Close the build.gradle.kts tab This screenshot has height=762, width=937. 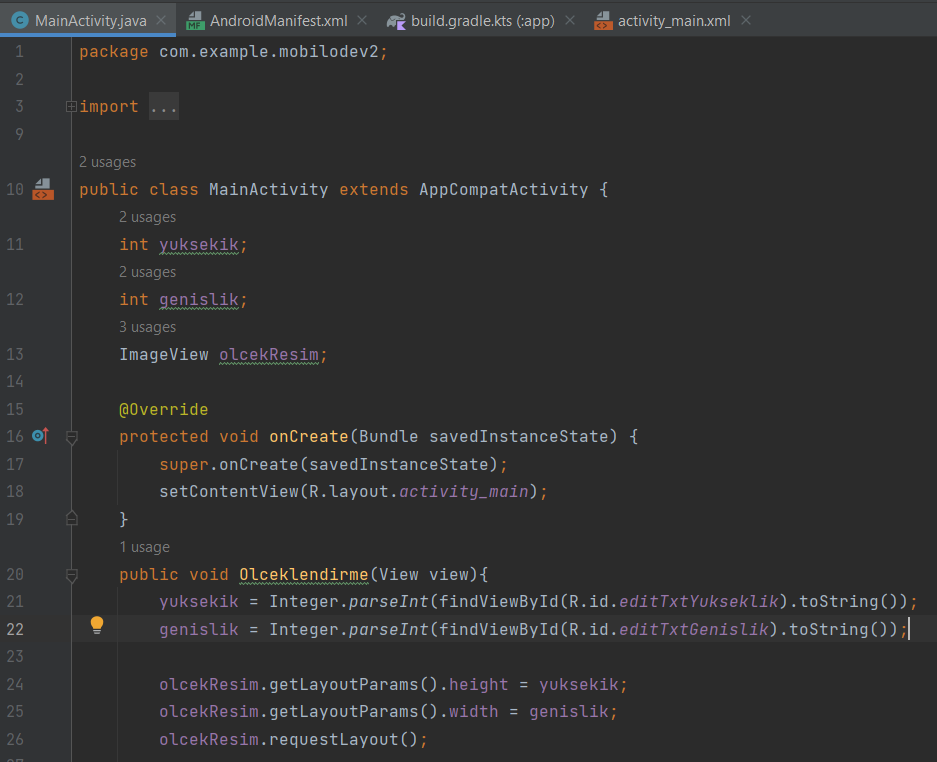(570, 20)
